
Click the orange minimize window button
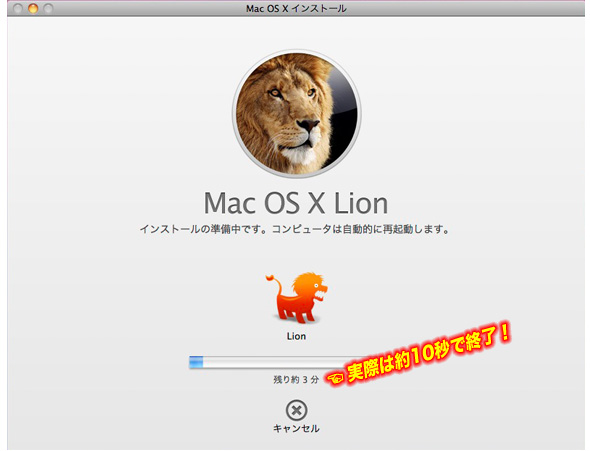[x=33, y=8]
